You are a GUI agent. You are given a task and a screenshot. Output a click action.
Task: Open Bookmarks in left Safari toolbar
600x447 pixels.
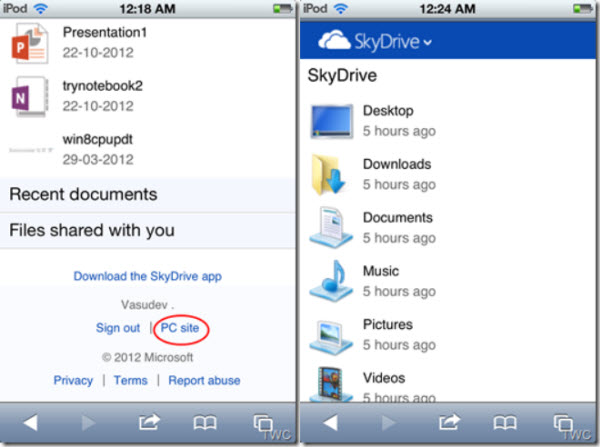pos(205,423)
